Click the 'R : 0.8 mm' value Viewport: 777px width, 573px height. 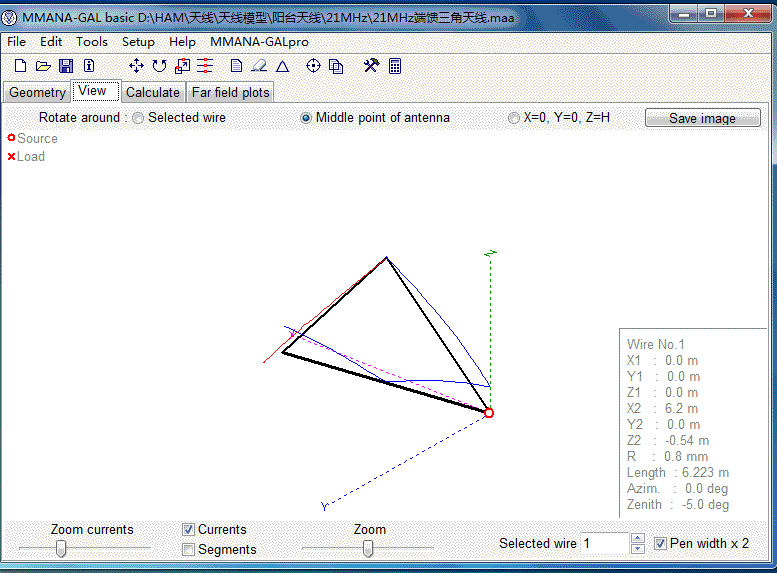pos(667,456)
